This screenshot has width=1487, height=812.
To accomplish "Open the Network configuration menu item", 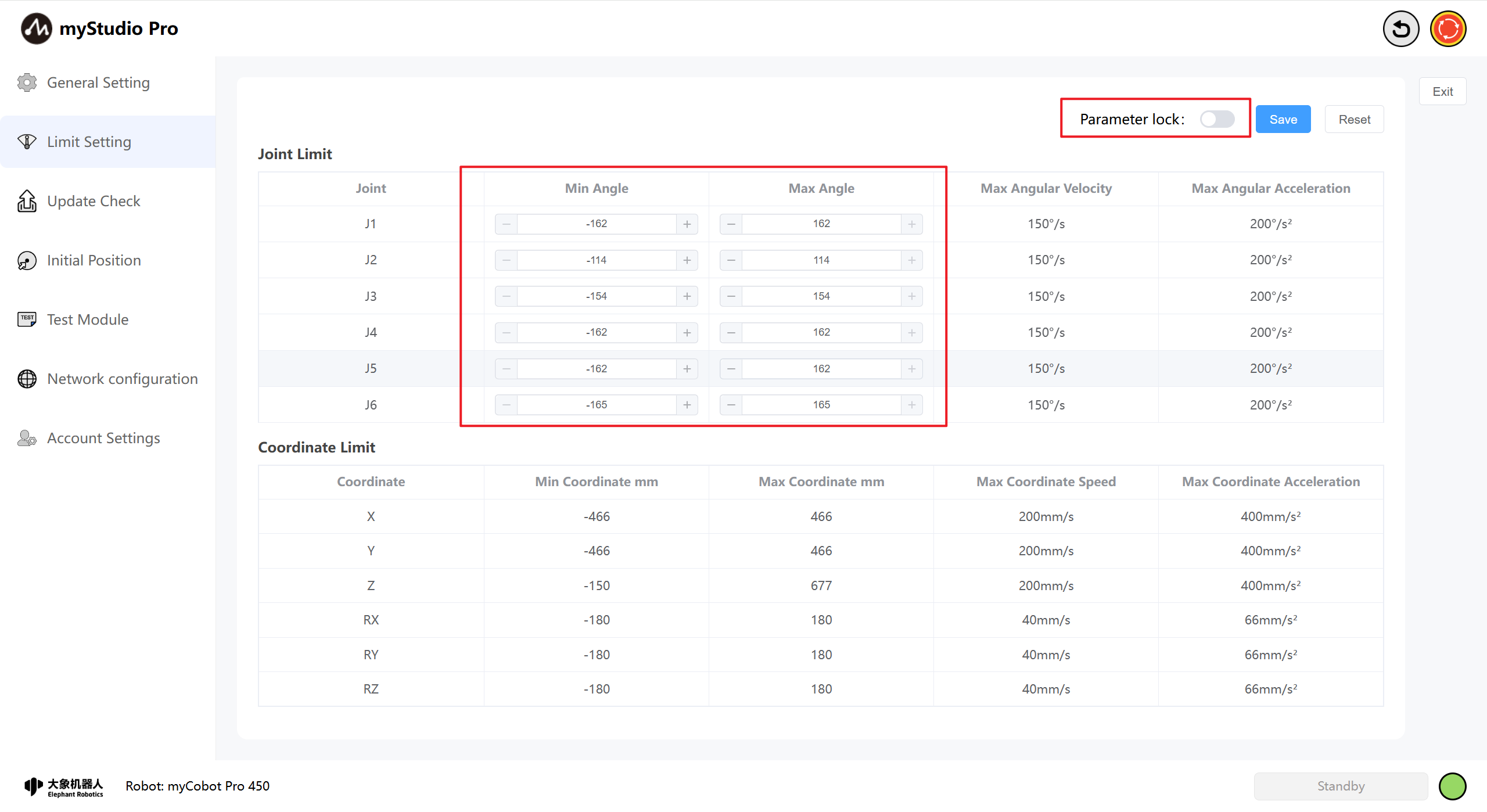I will coord(122,379).
